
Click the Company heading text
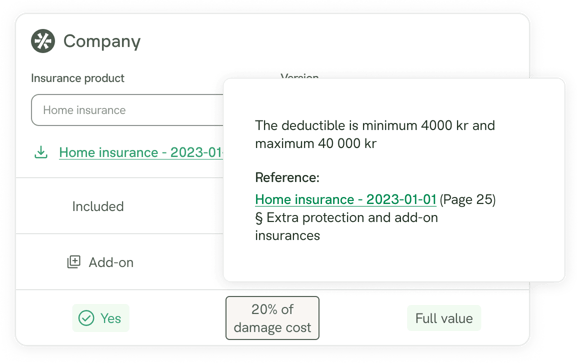click(x=102, y=41)
